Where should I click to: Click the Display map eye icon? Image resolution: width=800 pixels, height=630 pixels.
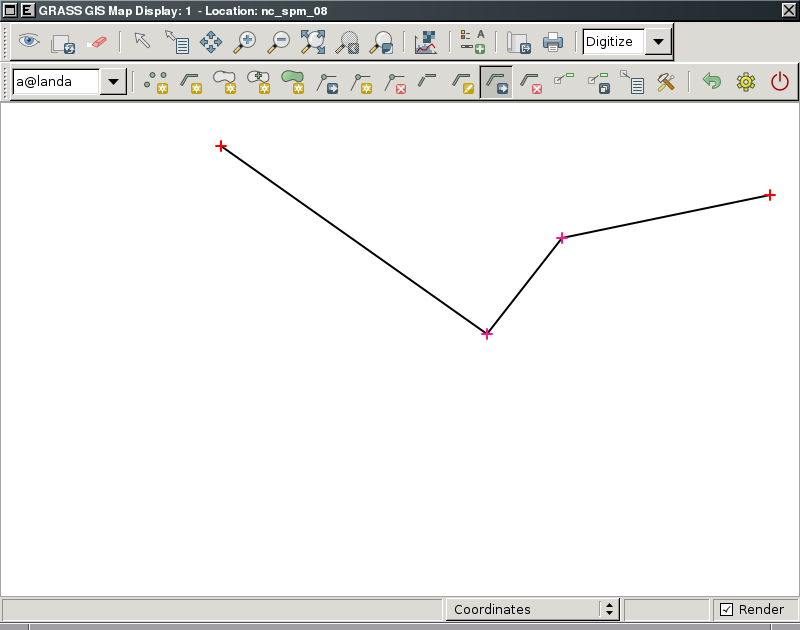[x=29, y=41]
